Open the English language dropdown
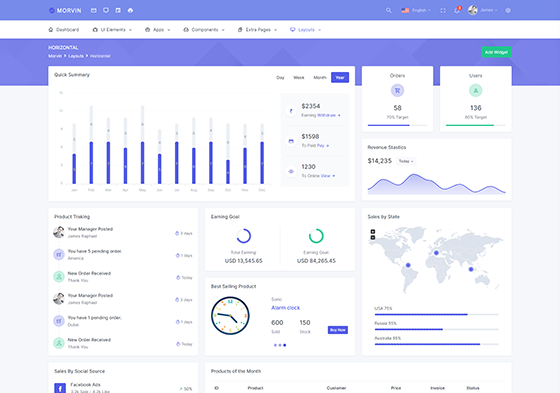The image size is (560, 393). click(x=416, y=10)
